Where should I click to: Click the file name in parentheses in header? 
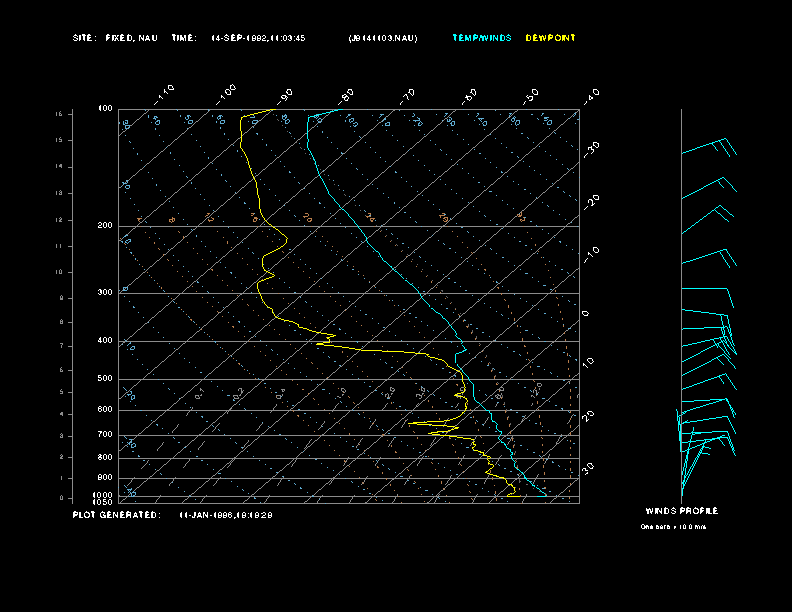coord(383,38)
